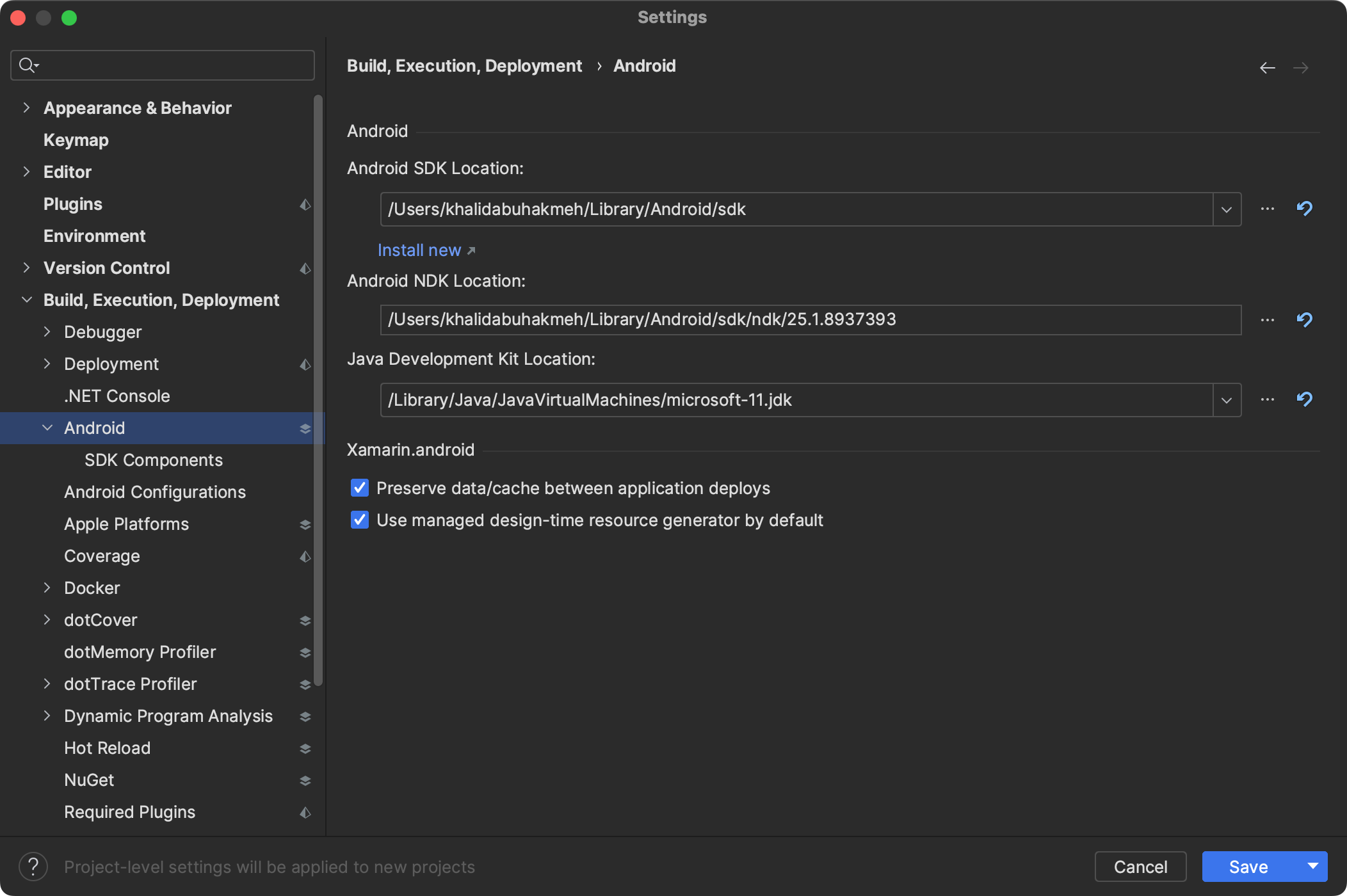
Task: Open Required Plugins settings page
Action: coord(129,812)
